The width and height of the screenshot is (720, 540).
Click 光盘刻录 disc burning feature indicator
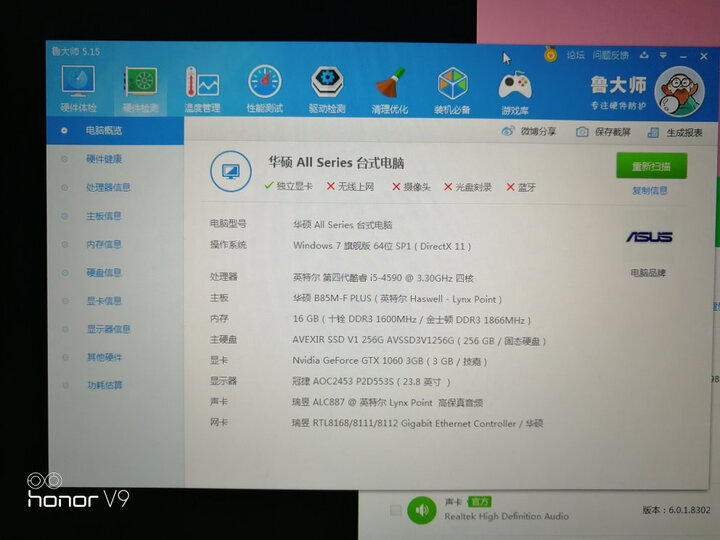pos(468,187)
